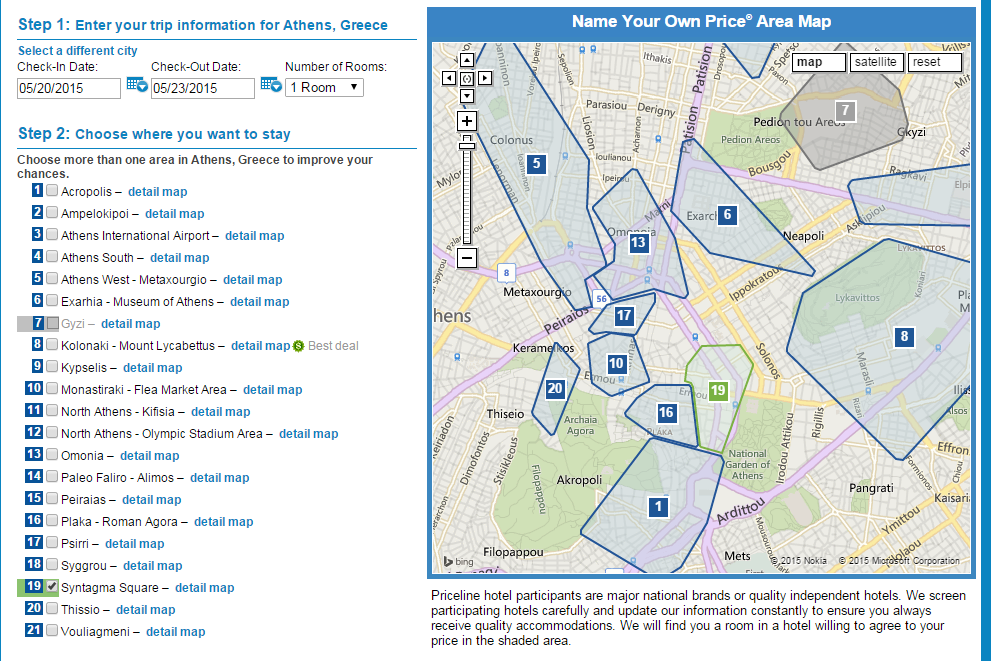Open the Vouliagmeni detail map link
This screenshot has height=661, width=991.
click(x=176, y=632)
